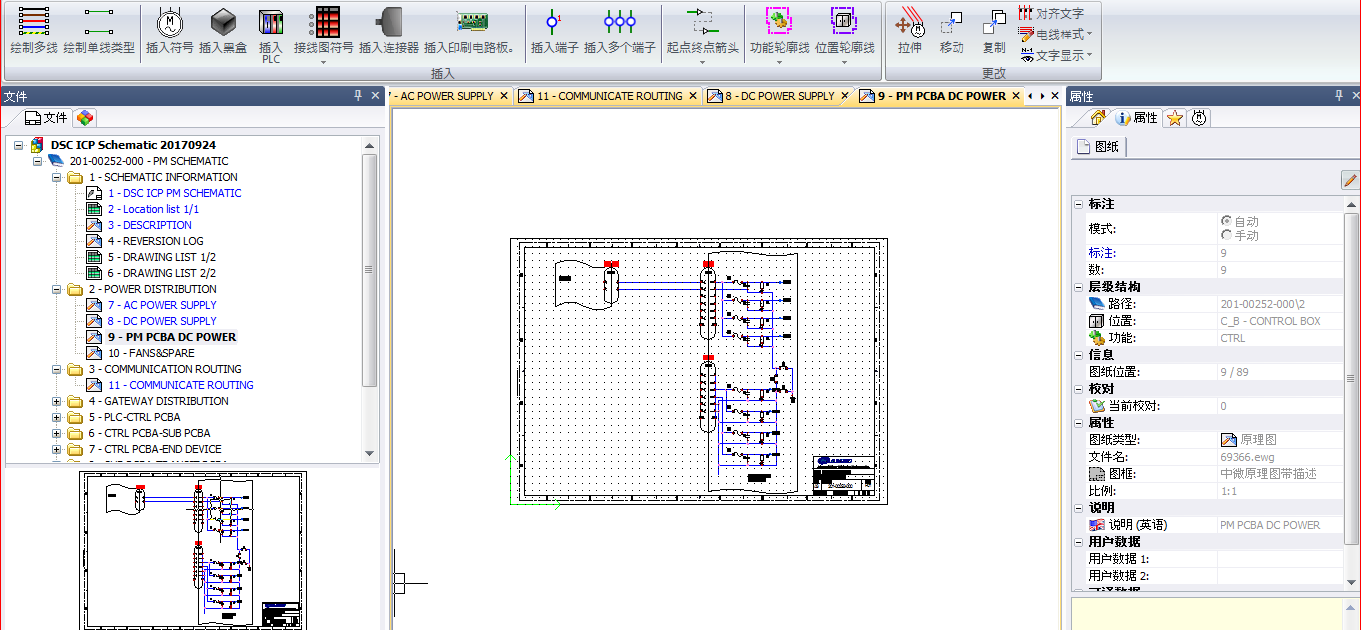Select the 复制 copy tool
The image size is (1361, 630).
click(994, 30)
